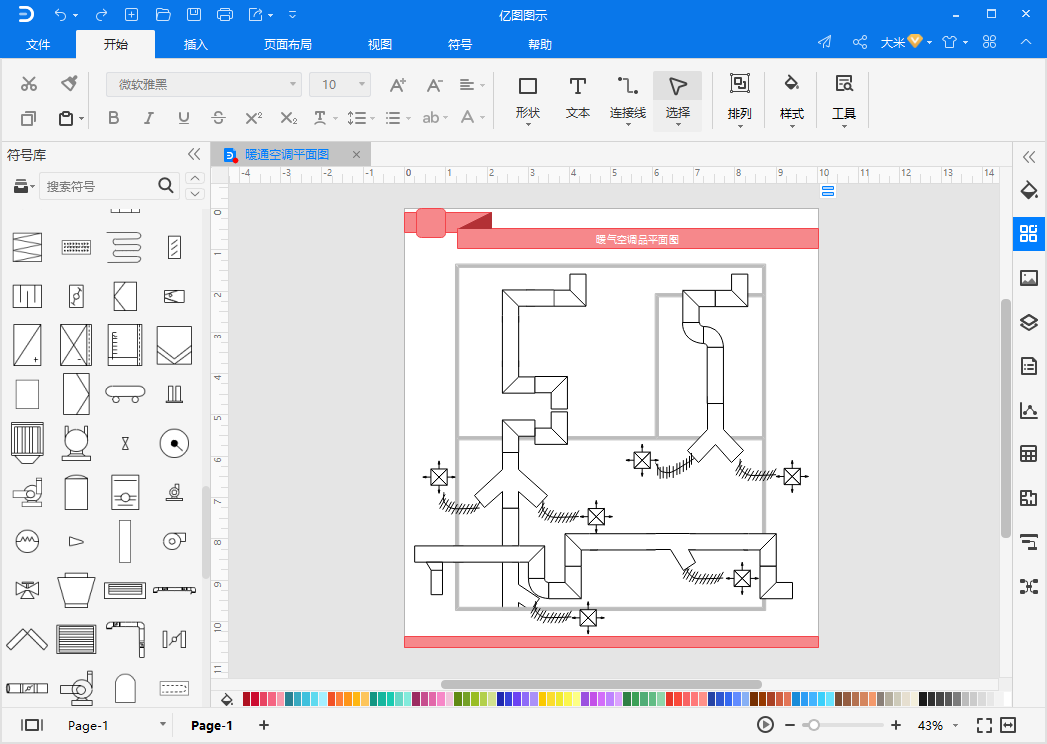Click the send paper-plane icon

825,42
